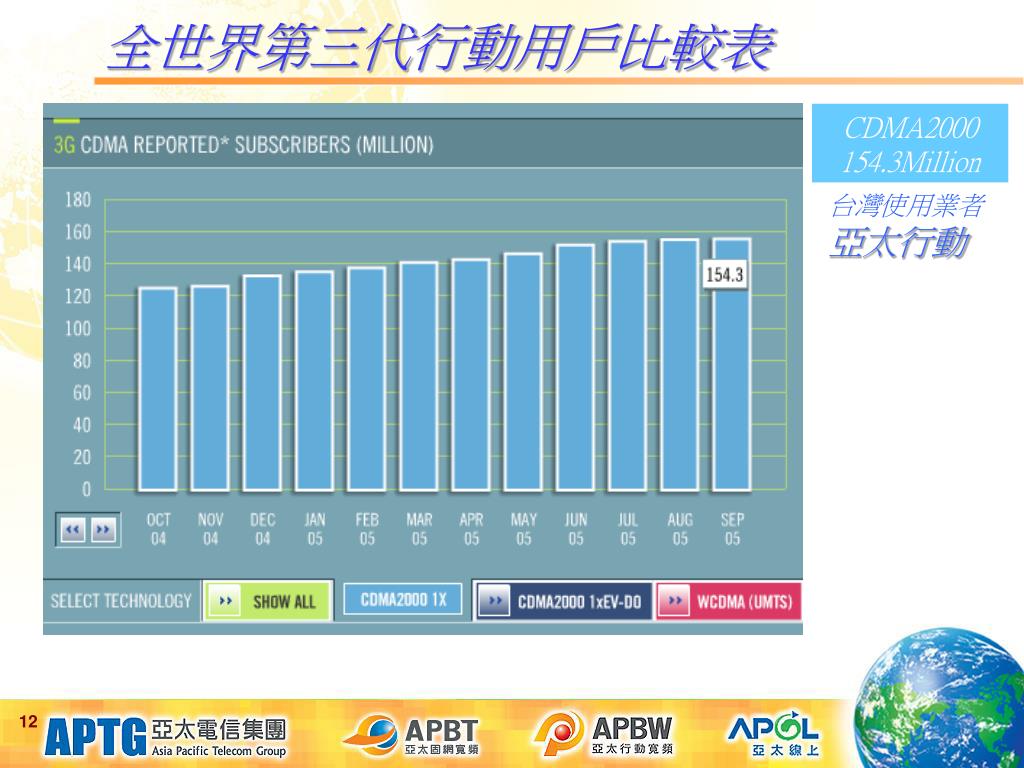Click the arrow icon on WCDMA (UMTS)
This screenshot has height=768, width=1024.
pyautogui.click(x=674, y=601)
